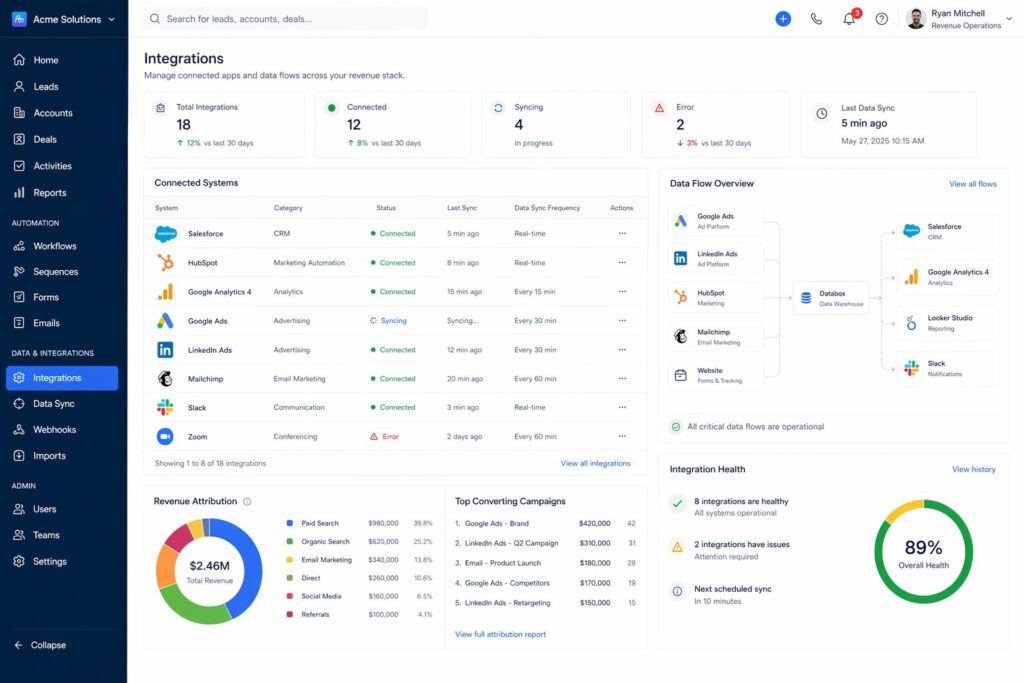Sort by the Last Sync column header
Screen dimensions: 1024x683
(462, 208)
